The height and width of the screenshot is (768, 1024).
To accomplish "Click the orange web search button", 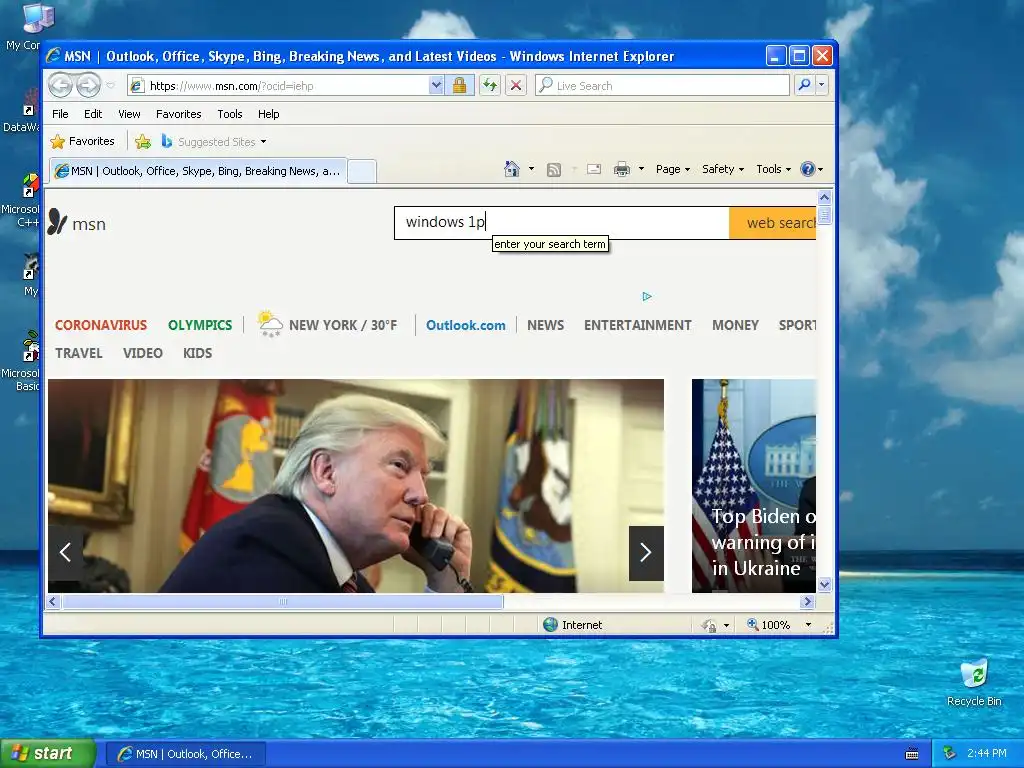I will click(x=773, y=223).
